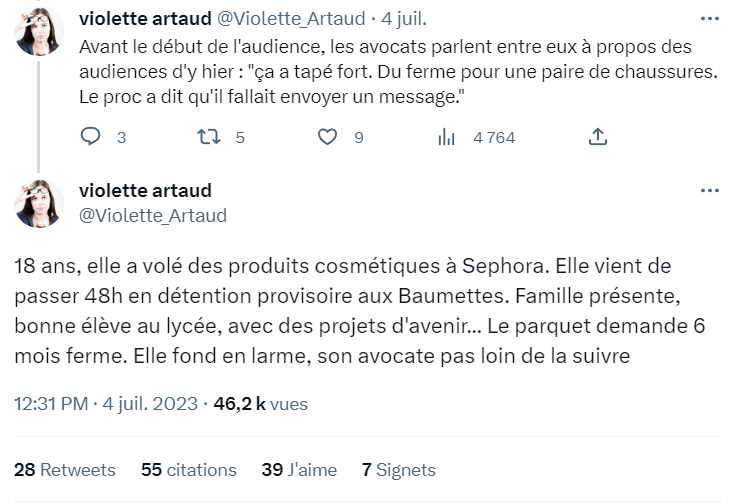This screenshot has height=503, width=734.
Task: Open the 4 juil. date link of the first tweet
Action: pyautogui.click(x=404, y=19)
